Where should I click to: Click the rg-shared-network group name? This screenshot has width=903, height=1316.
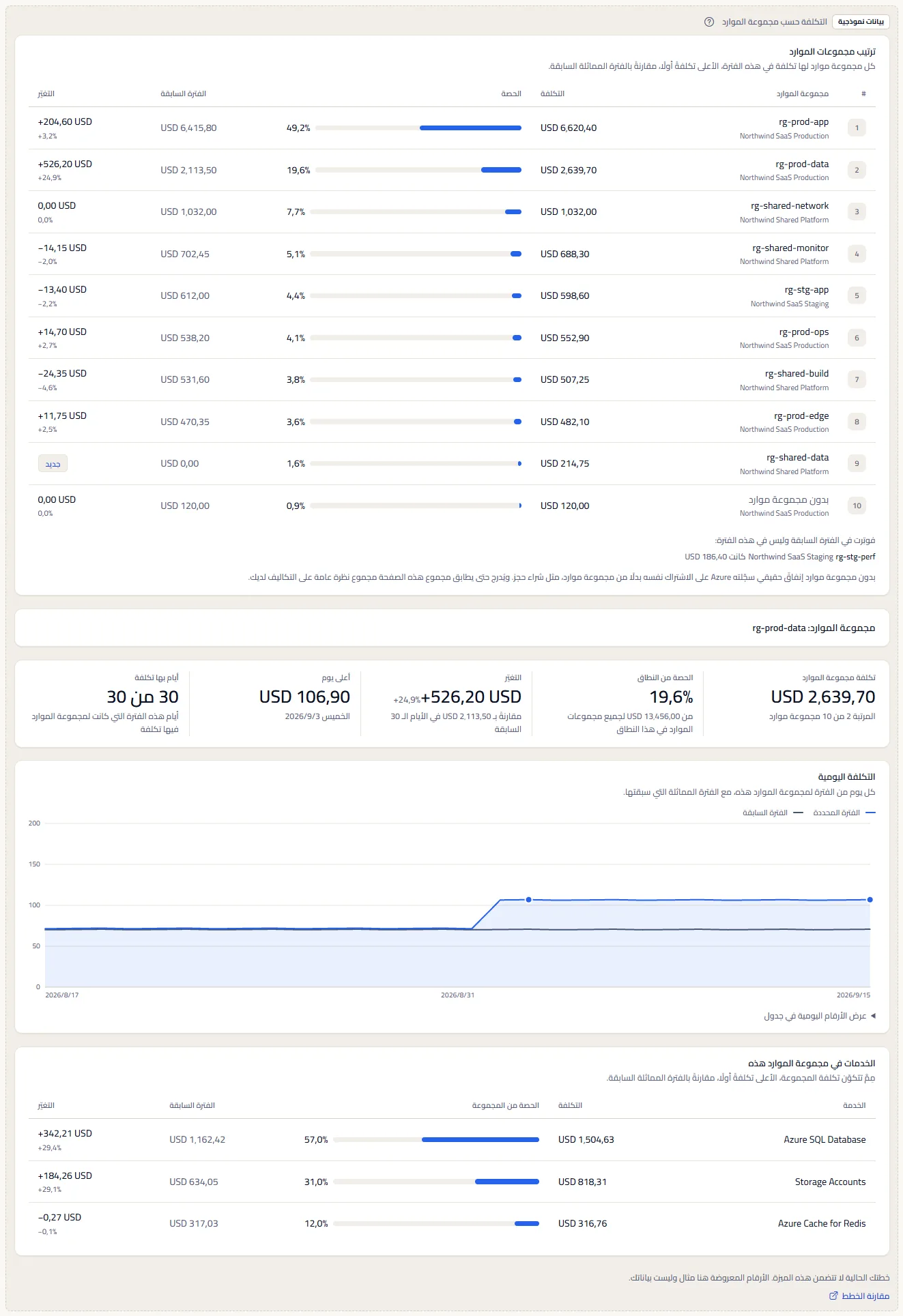(x=790, y=205)
